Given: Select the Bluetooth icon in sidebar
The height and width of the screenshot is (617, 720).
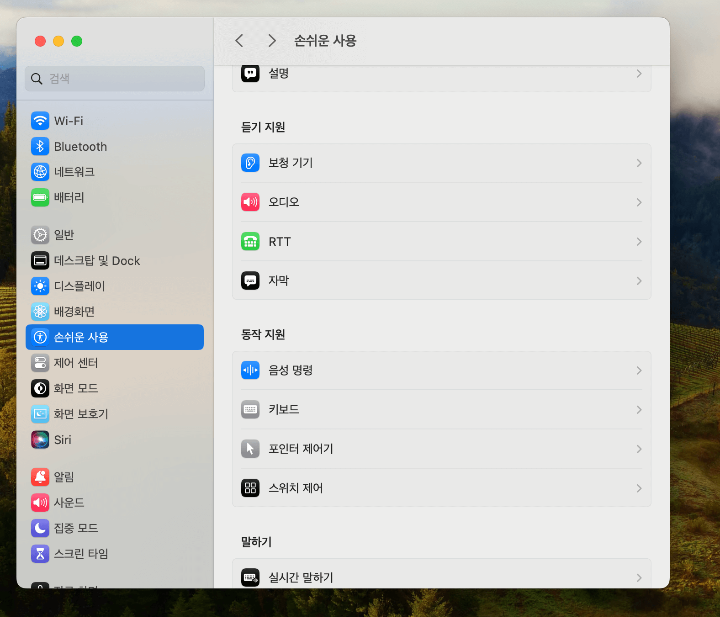Looking at the screenshot, I should [40, 146].
